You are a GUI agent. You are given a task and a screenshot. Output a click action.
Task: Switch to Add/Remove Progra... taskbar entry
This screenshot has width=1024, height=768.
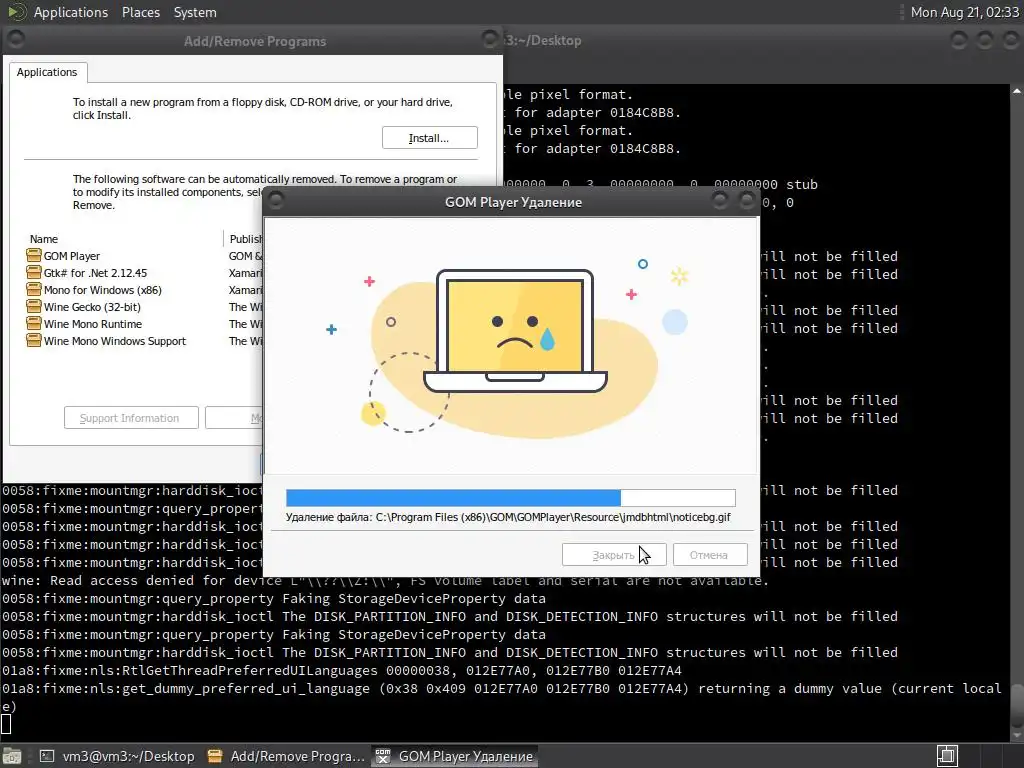[x=286, y=756]
